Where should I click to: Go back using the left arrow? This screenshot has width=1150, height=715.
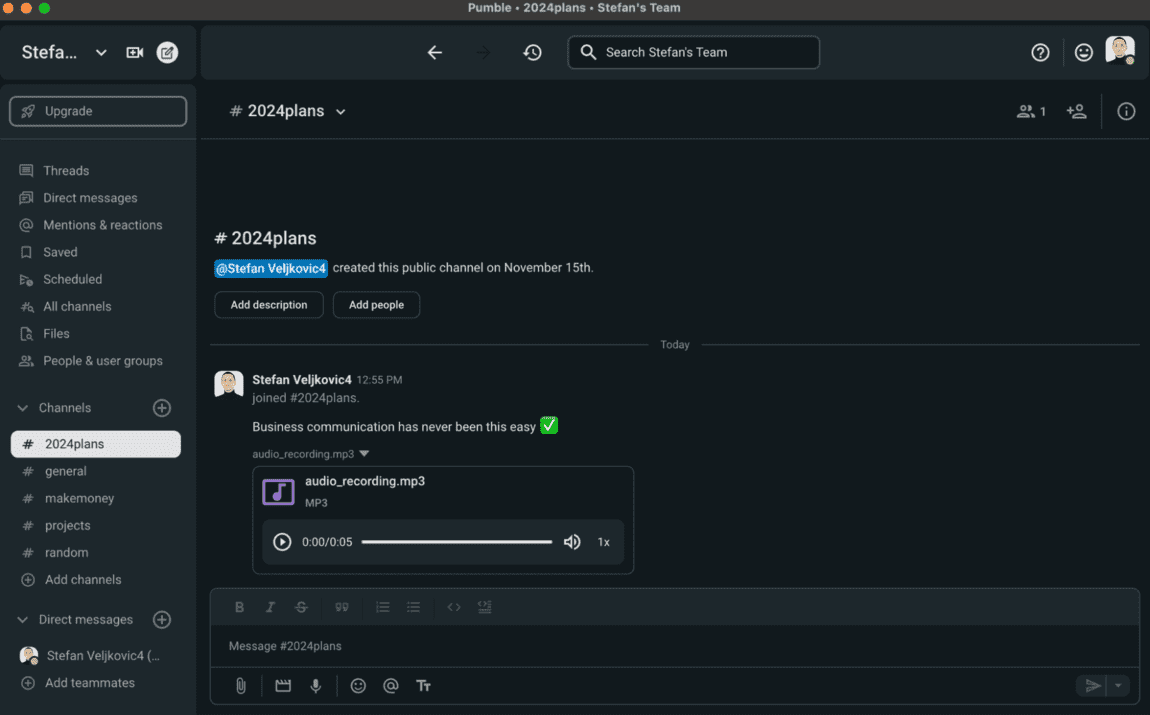coord(435,52)
